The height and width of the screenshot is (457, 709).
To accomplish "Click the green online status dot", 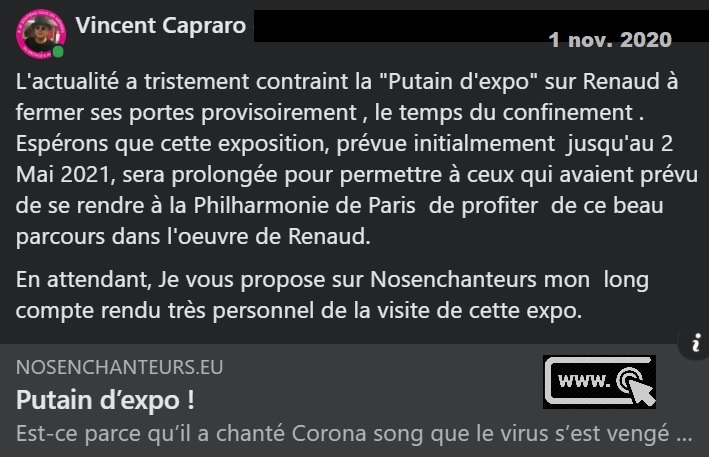I will point(58,52).
